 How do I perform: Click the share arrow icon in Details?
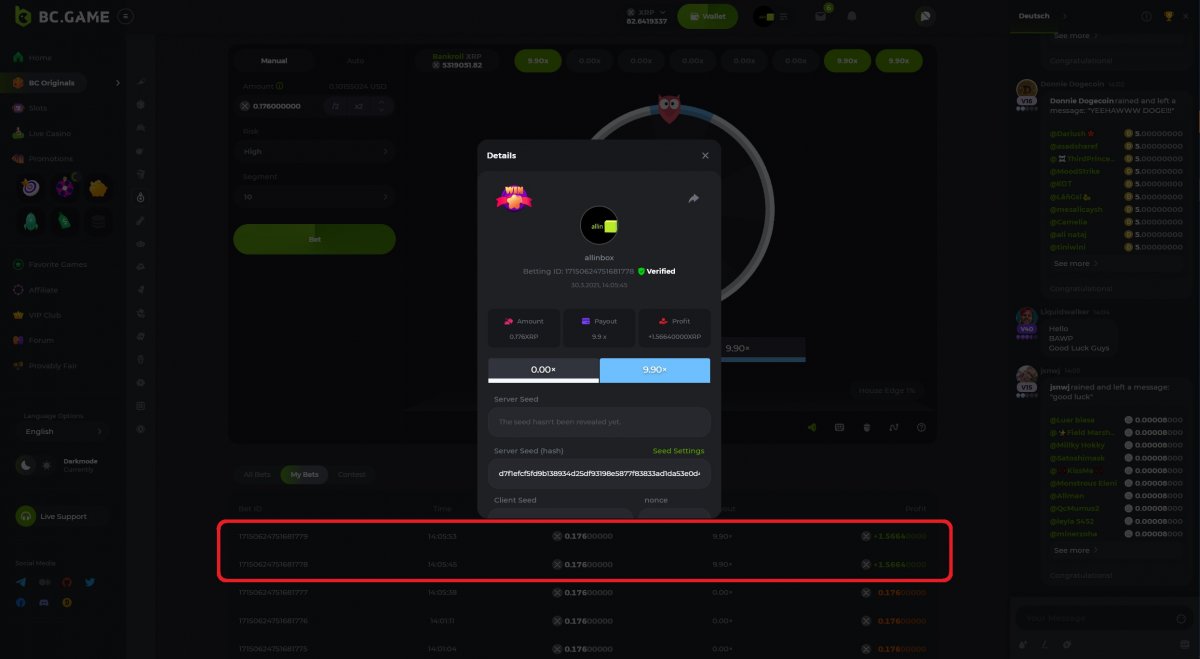(694, 198)
